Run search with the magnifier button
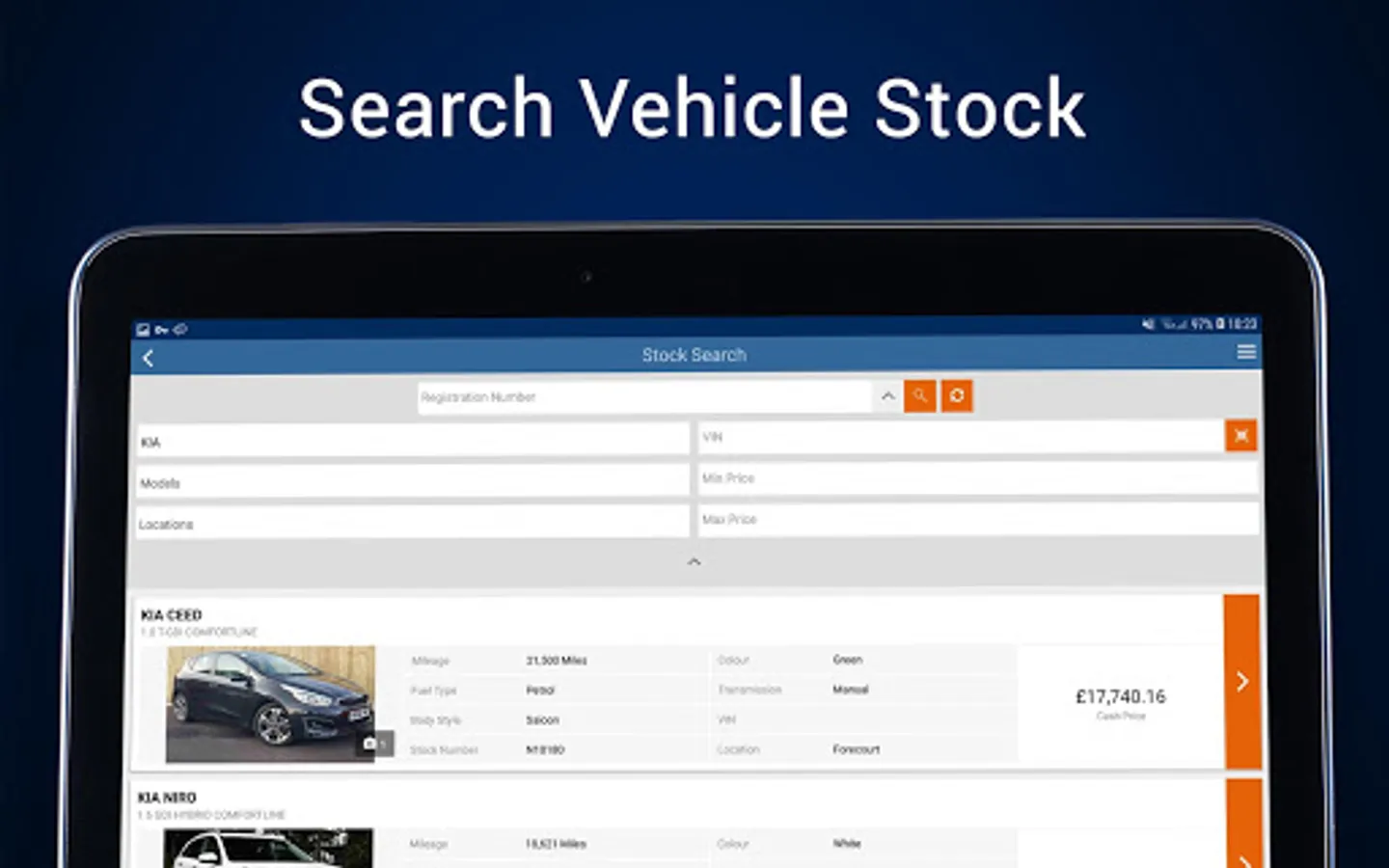The image size is (1389, 868). [920, 395]
